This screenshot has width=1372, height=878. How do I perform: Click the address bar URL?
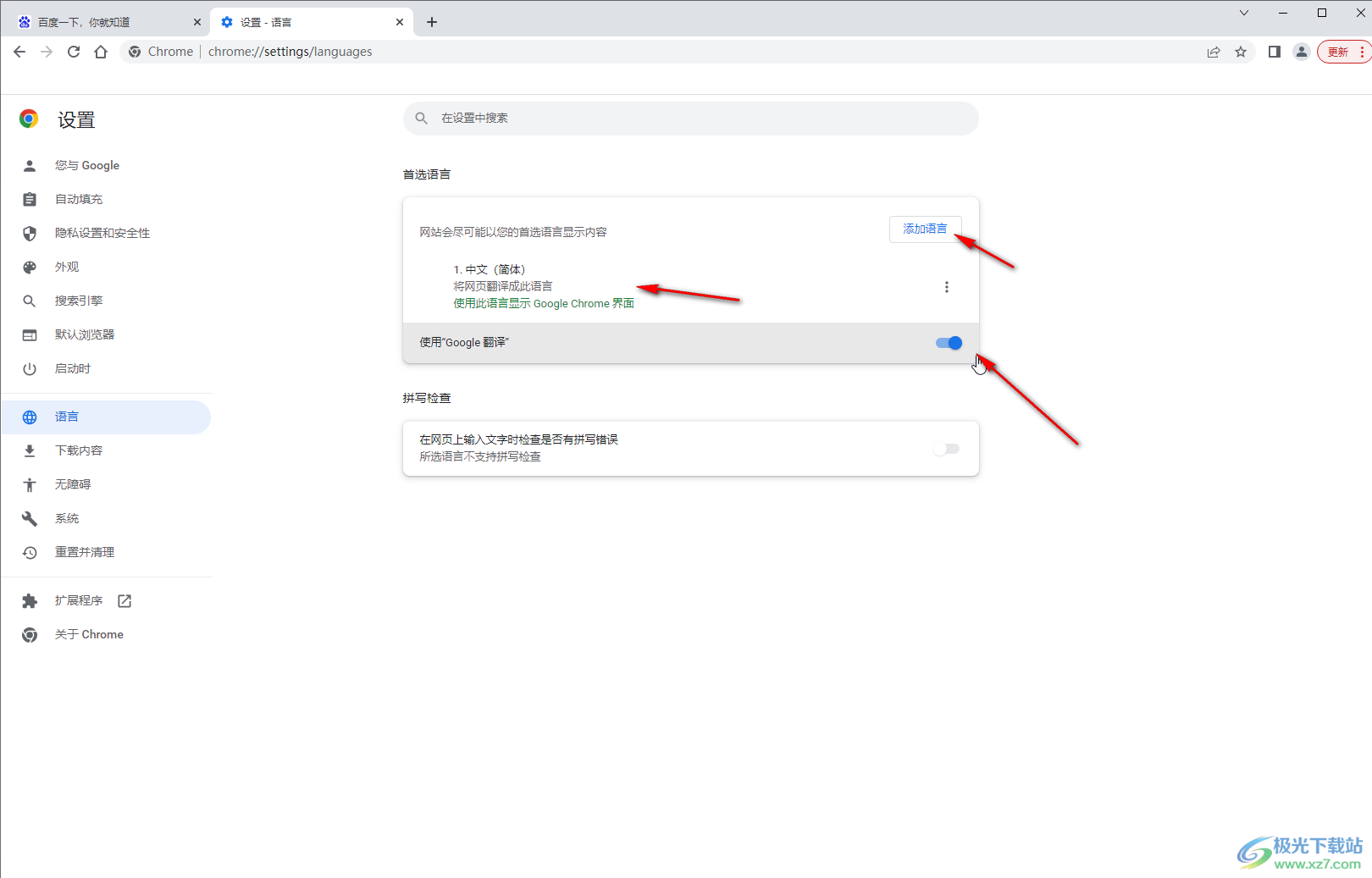[290, 52]
